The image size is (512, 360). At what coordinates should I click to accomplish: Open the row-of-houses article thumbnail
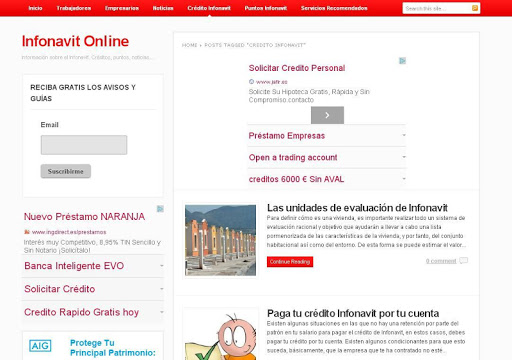(221, 240)
